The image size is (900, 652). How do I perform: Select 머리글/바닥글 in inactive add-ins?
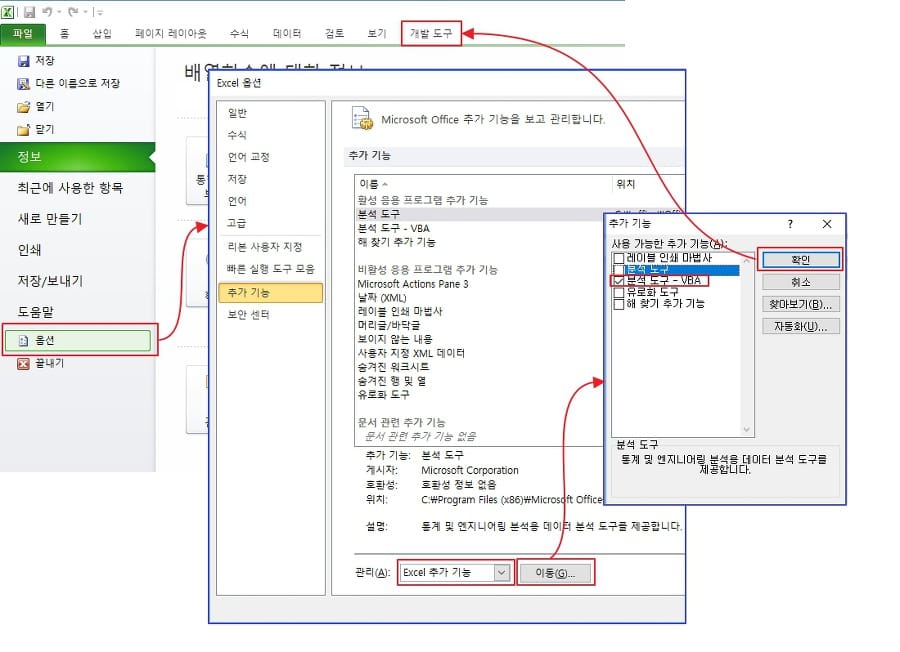(389, 325)
